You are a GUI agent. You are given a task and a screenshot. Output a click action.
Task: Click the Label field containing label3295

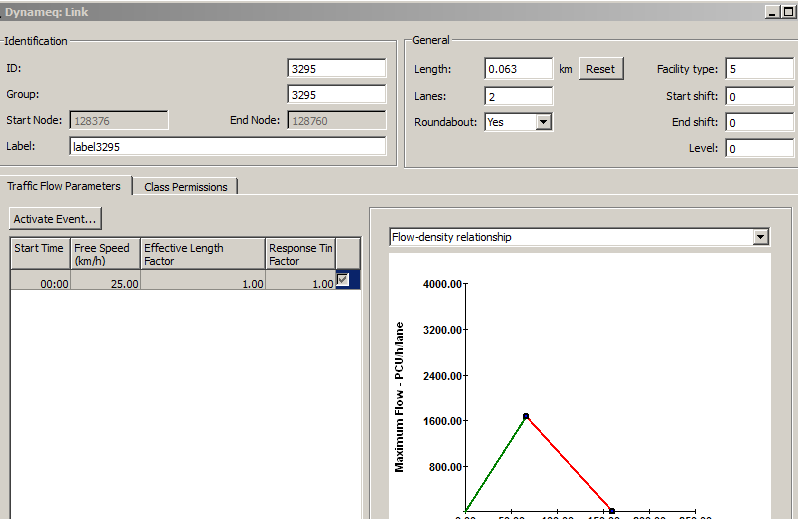[227, 147]
